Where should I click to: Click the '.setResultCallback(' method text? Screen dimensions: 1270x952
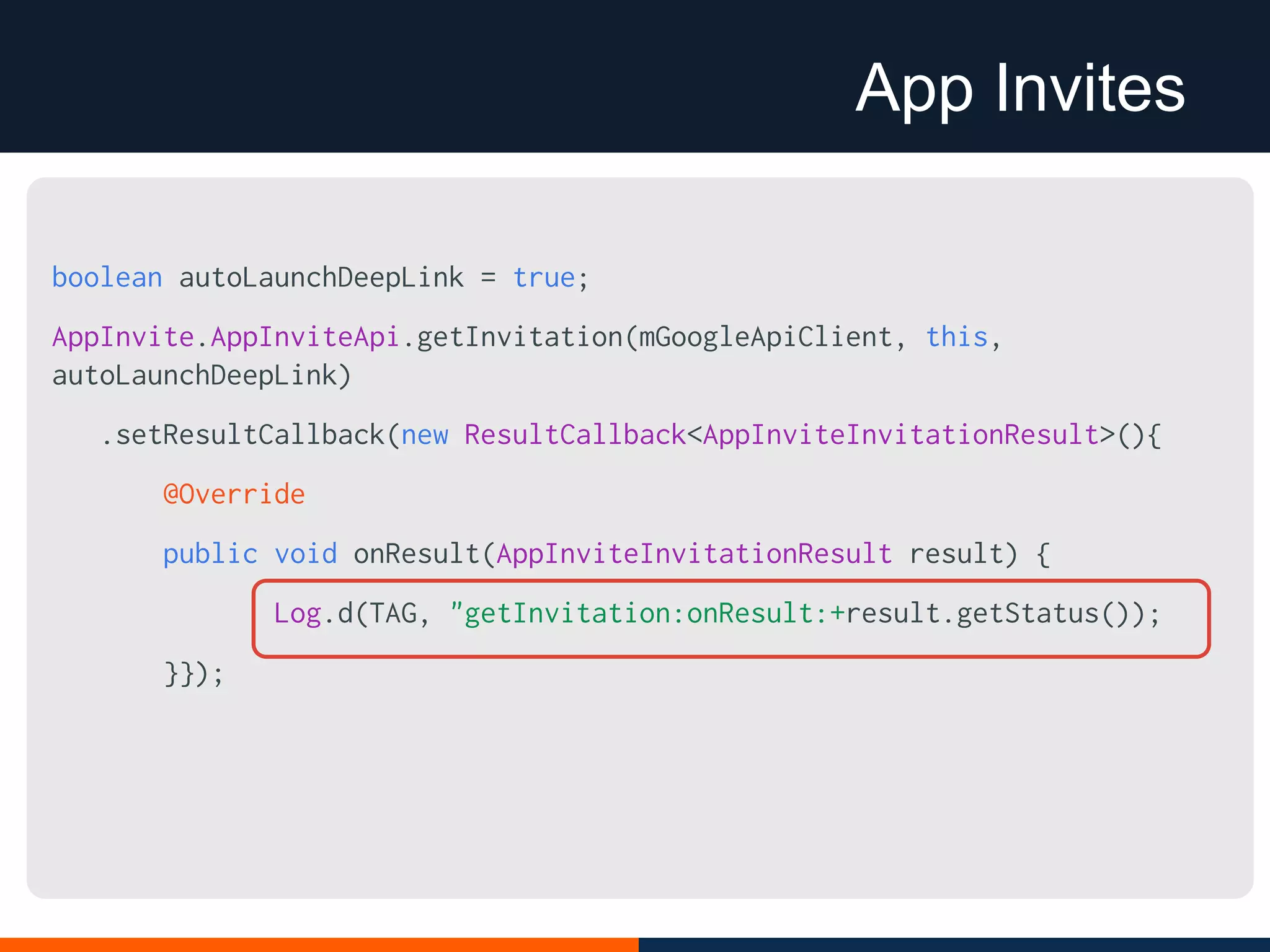(250, 434)
